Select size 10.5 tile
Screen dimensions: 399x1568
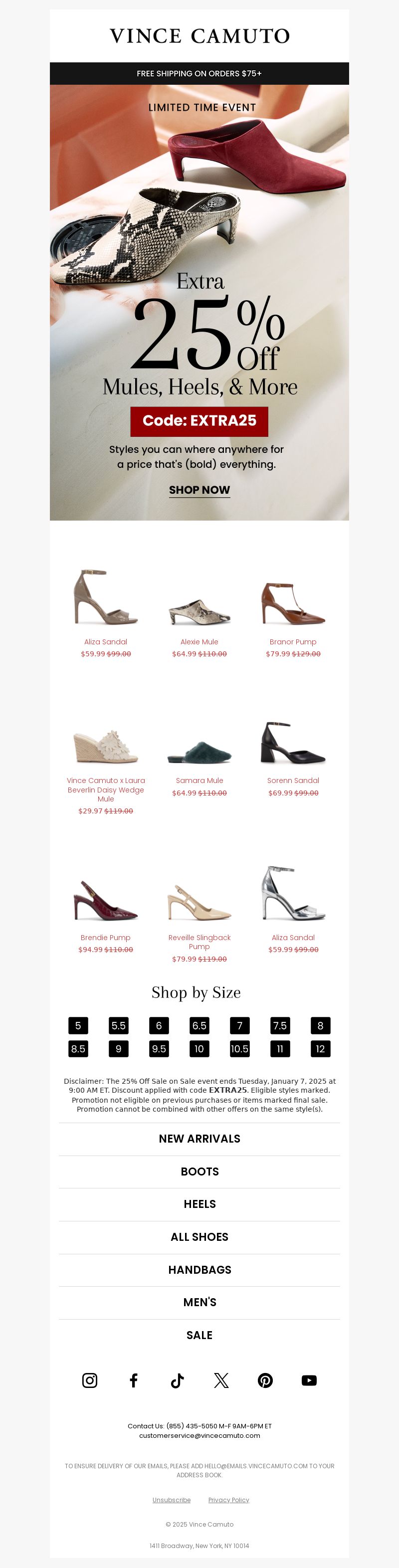point(239,1048)
